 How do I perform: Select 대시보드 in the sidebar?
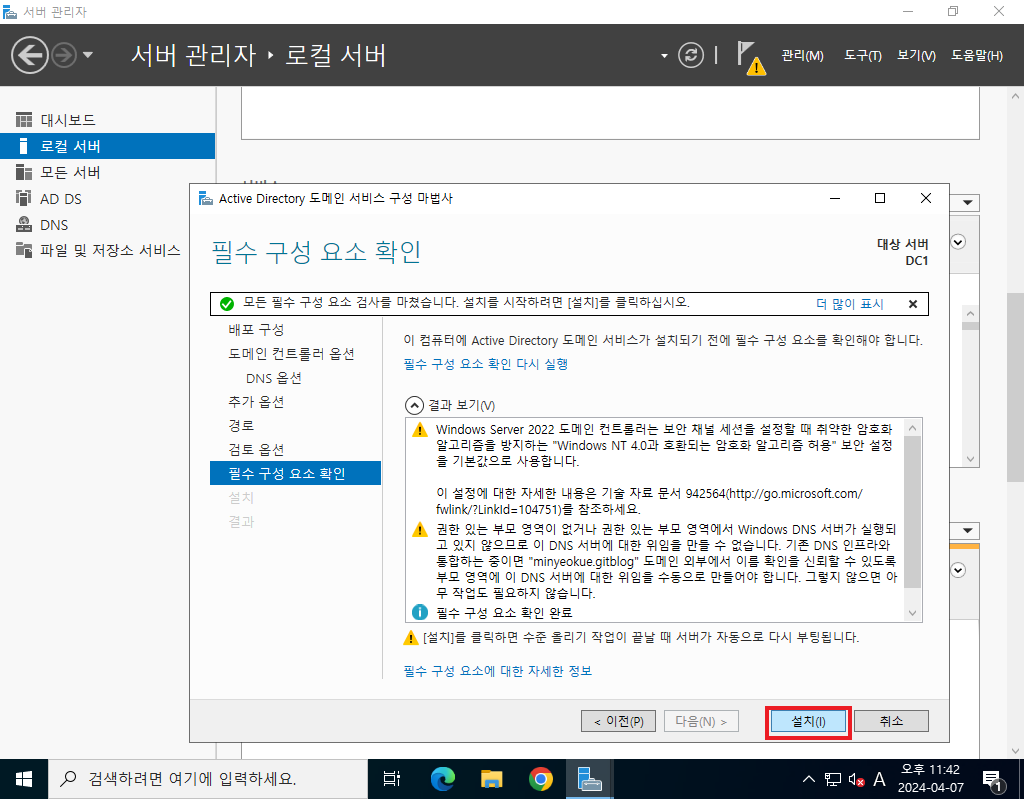point(108,120)
